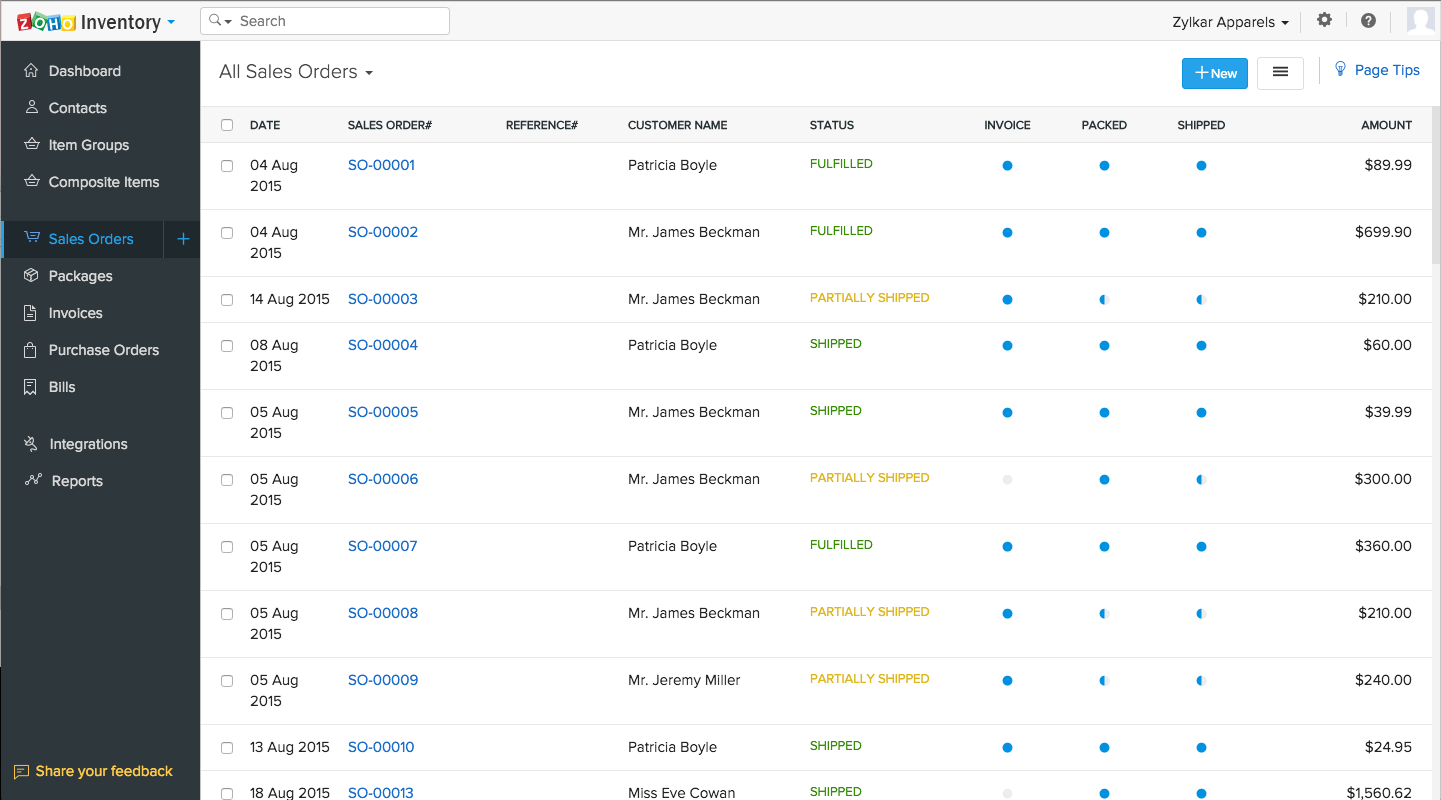
Task: Click the Bills sidebar icon
Action: 31,386
